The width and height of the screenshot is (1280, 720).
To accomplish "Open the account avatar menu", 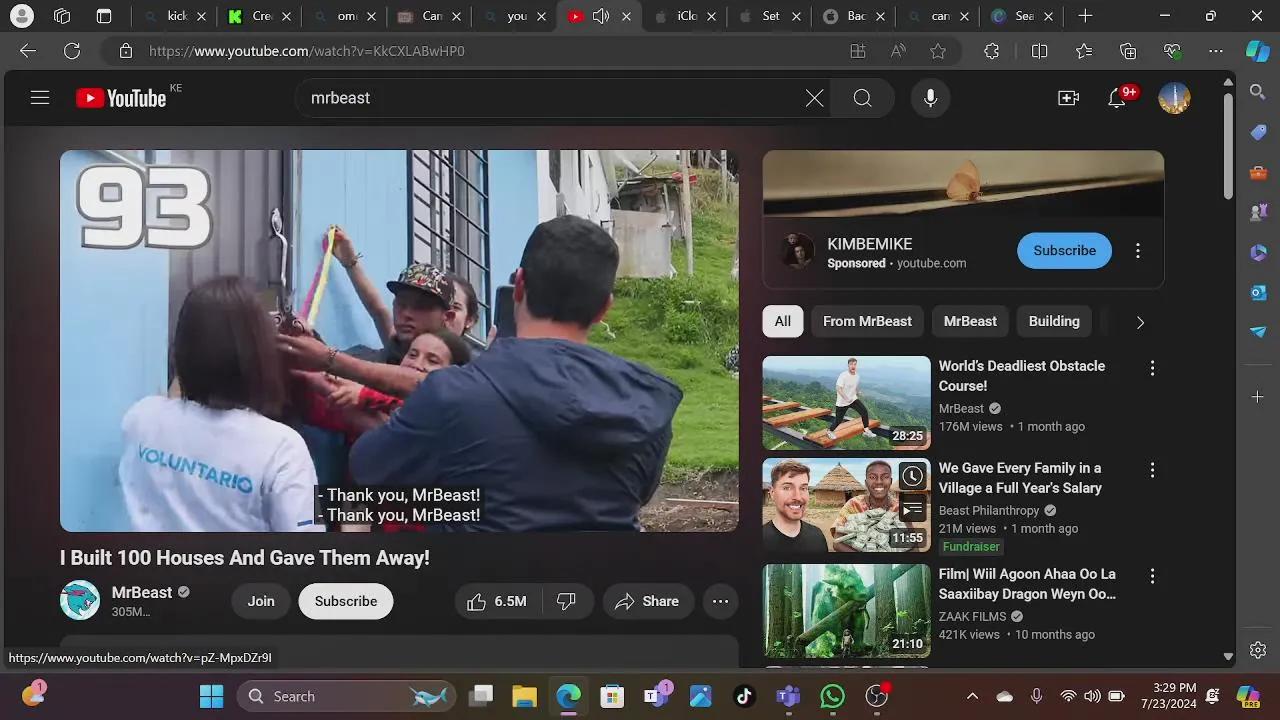I will pos(1174,98).
